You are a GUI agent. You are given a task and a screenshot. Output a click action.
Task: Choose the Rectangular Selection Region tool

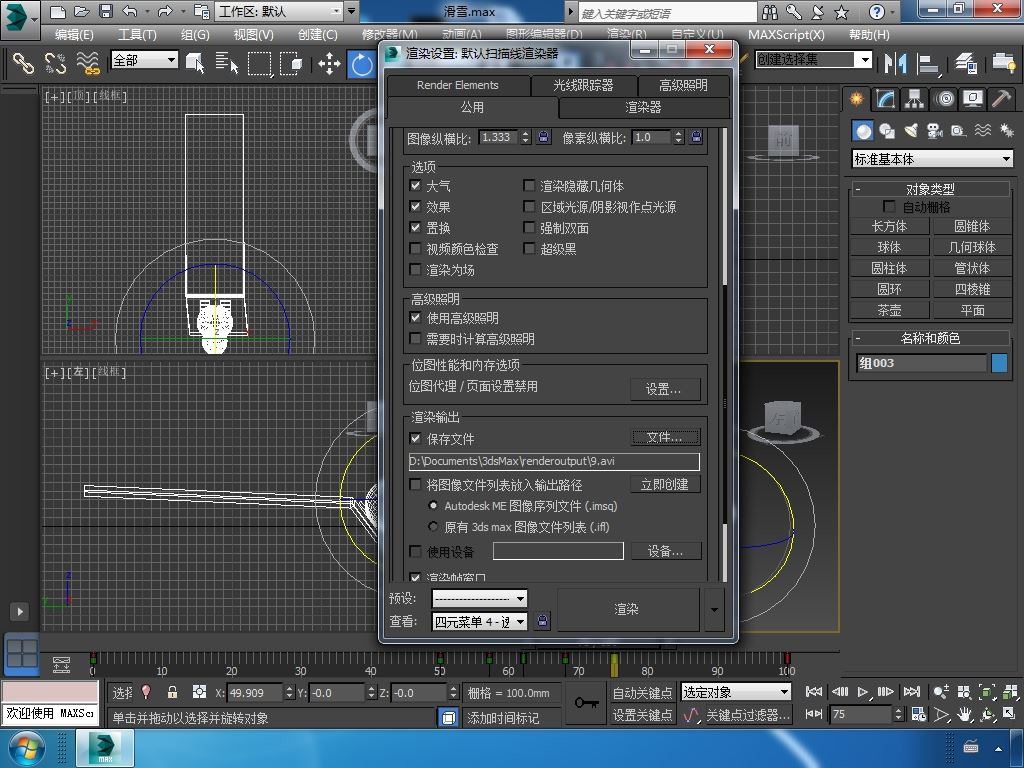click(259, 63)
